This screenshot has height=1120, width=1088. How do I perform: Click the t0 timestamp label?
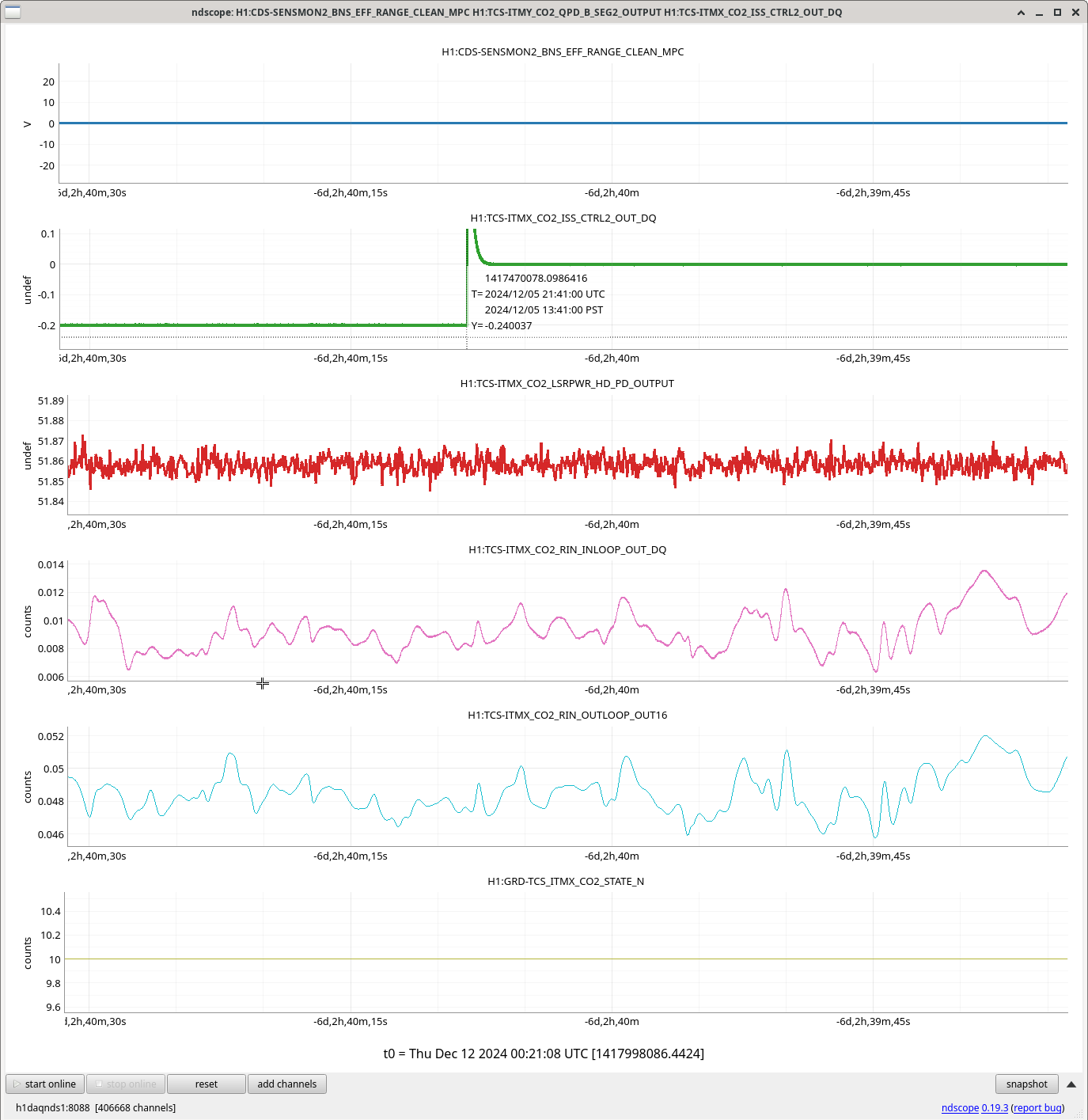click(x=544, y=1054)
